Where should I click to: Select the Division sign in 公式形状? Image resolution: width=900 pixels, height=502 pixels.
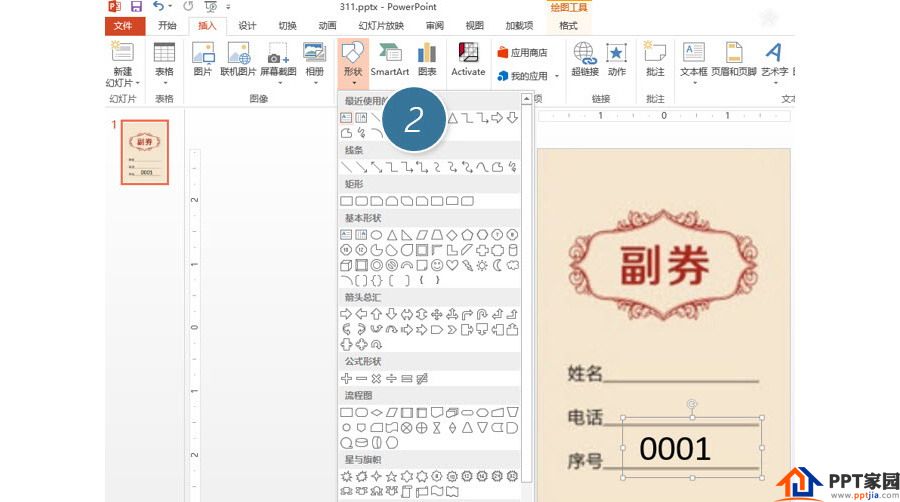391,379
